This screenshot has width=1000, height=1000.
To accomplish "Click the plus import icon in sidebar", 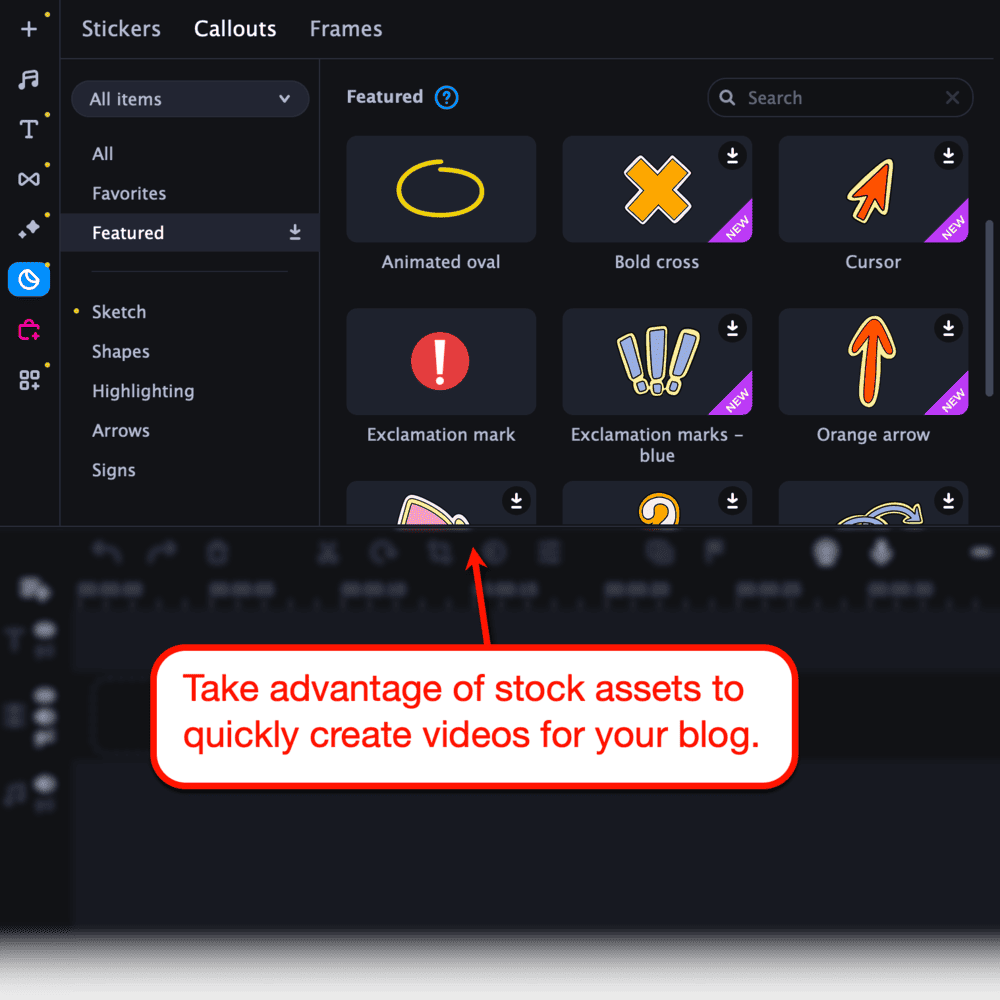I will tap(29, 29).
